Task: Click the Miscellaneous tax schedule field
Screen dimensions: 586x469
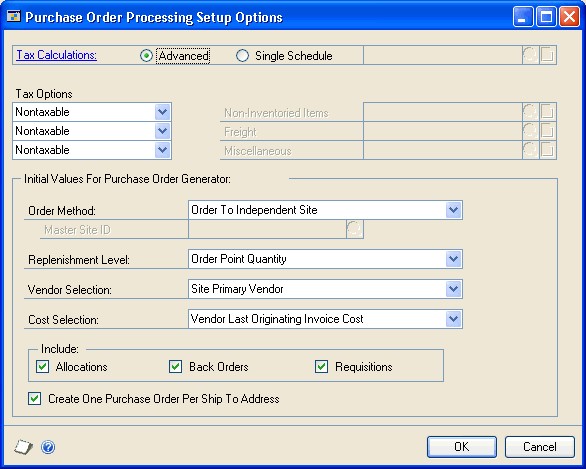Action: [x=443, y=150]
